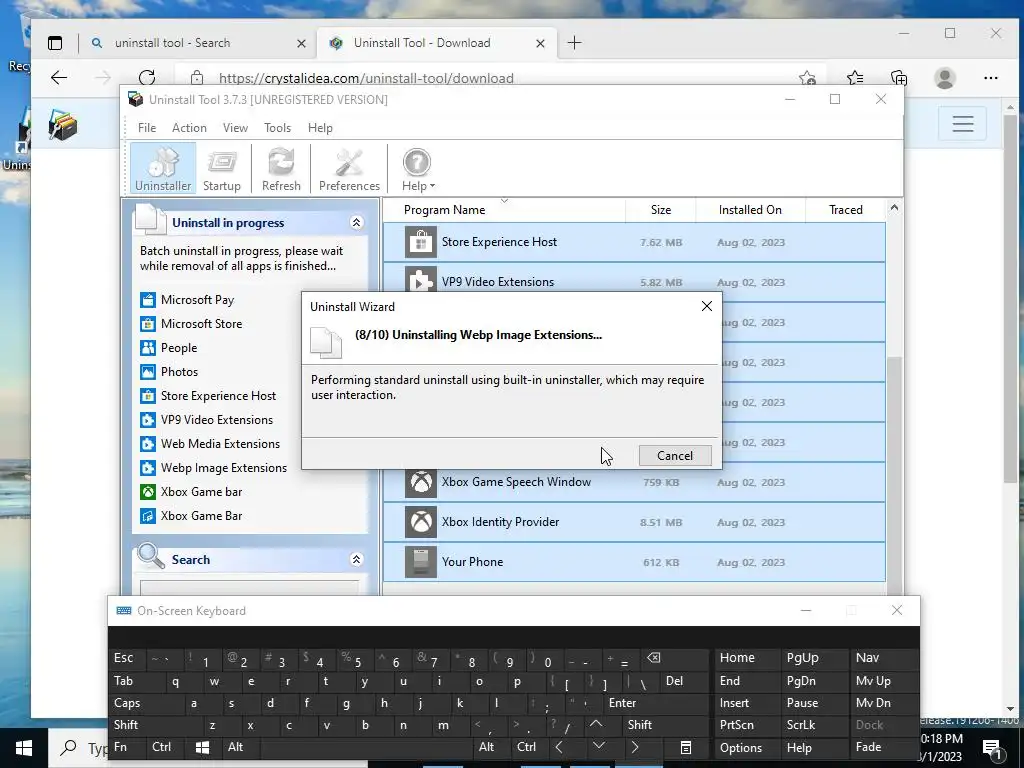The height and width of the screenshot is (768, 1024).
Task: Sort by Size column header
Action: 661,210
